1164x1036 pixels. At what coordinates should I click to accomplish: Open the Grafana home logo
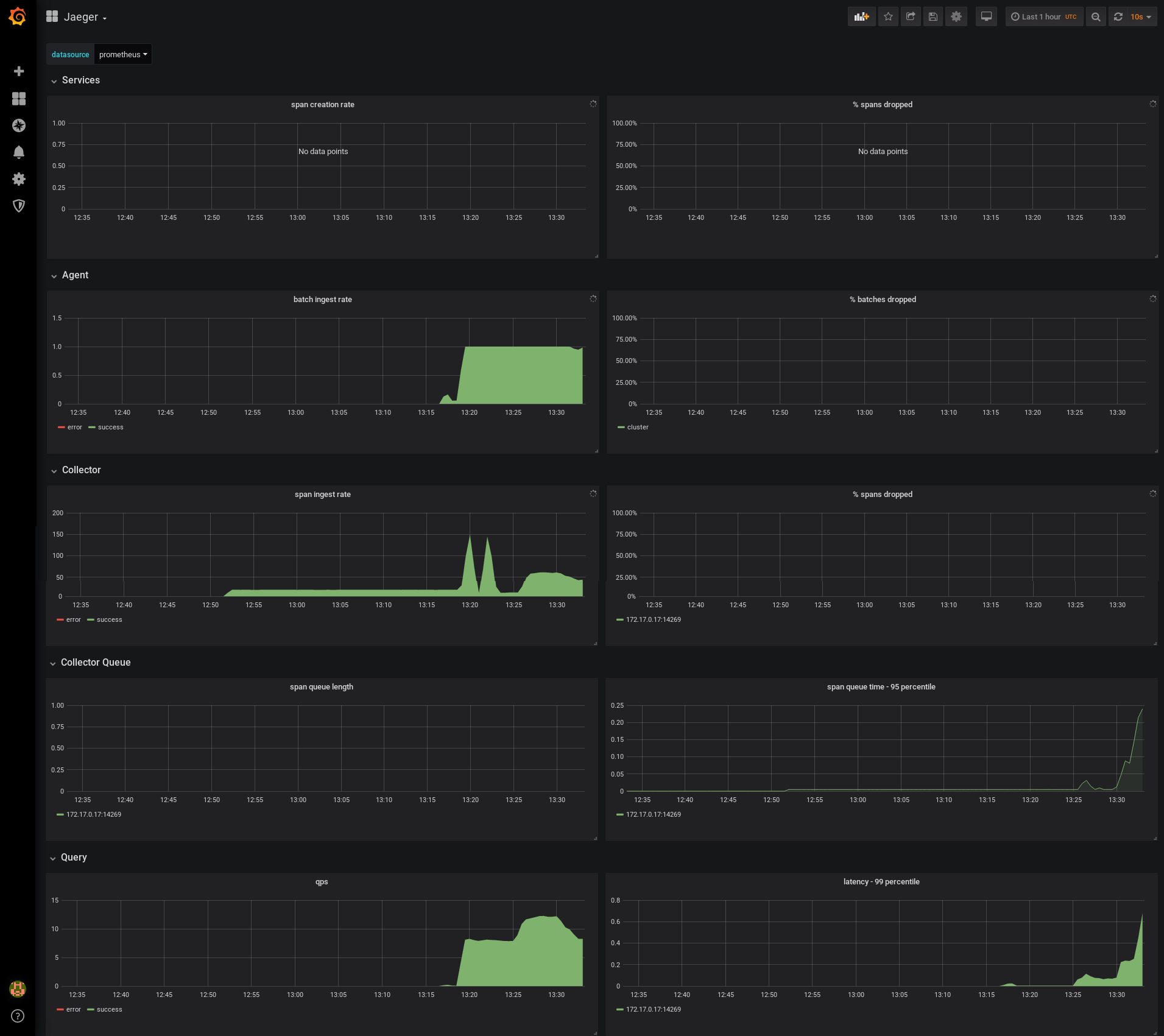pyautogui.click(x=18, y=16)
